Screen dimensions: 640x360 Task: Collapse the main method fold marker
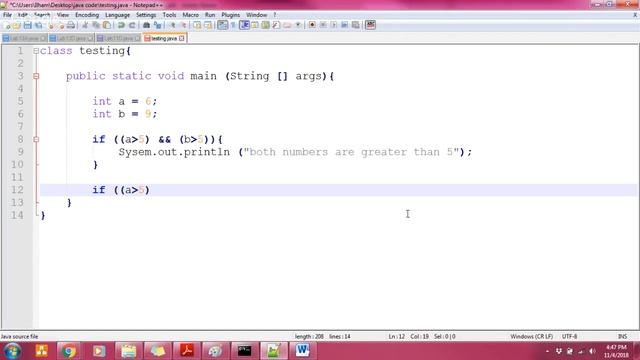pos(36,76)
